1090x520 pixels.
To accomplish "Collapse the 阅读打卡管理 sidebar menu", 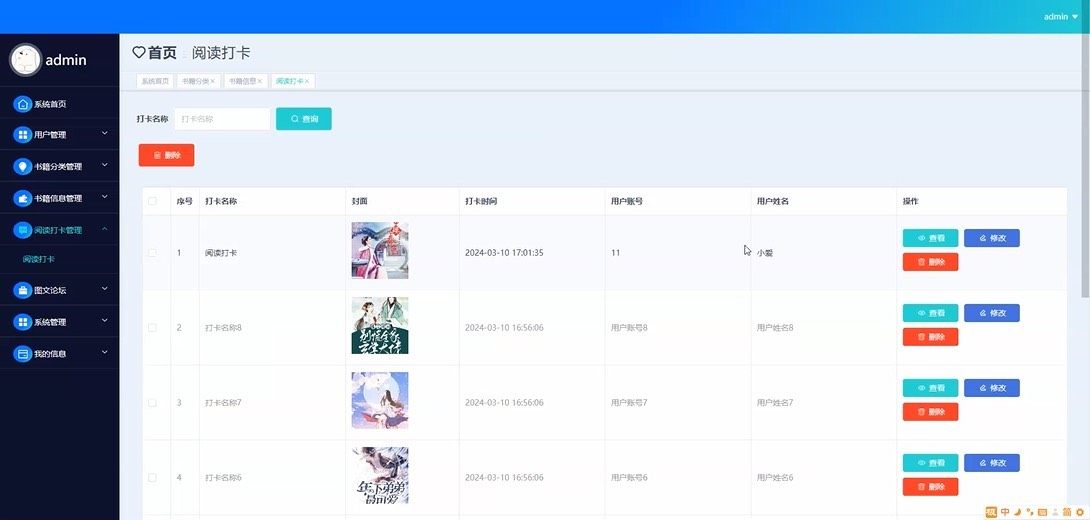I will pos(105,229).
